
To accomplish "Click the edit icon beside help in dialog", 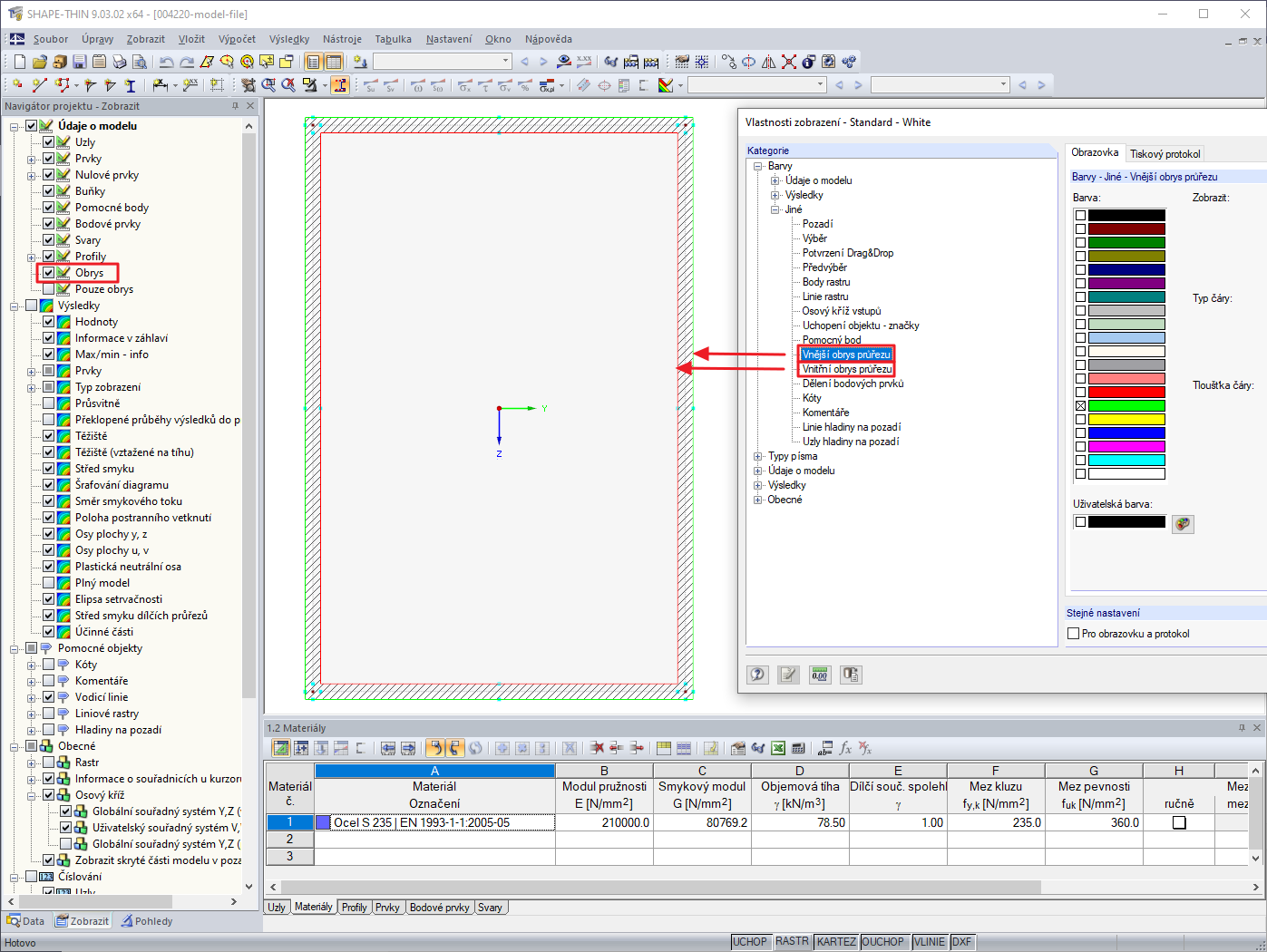I will [789, 675].
